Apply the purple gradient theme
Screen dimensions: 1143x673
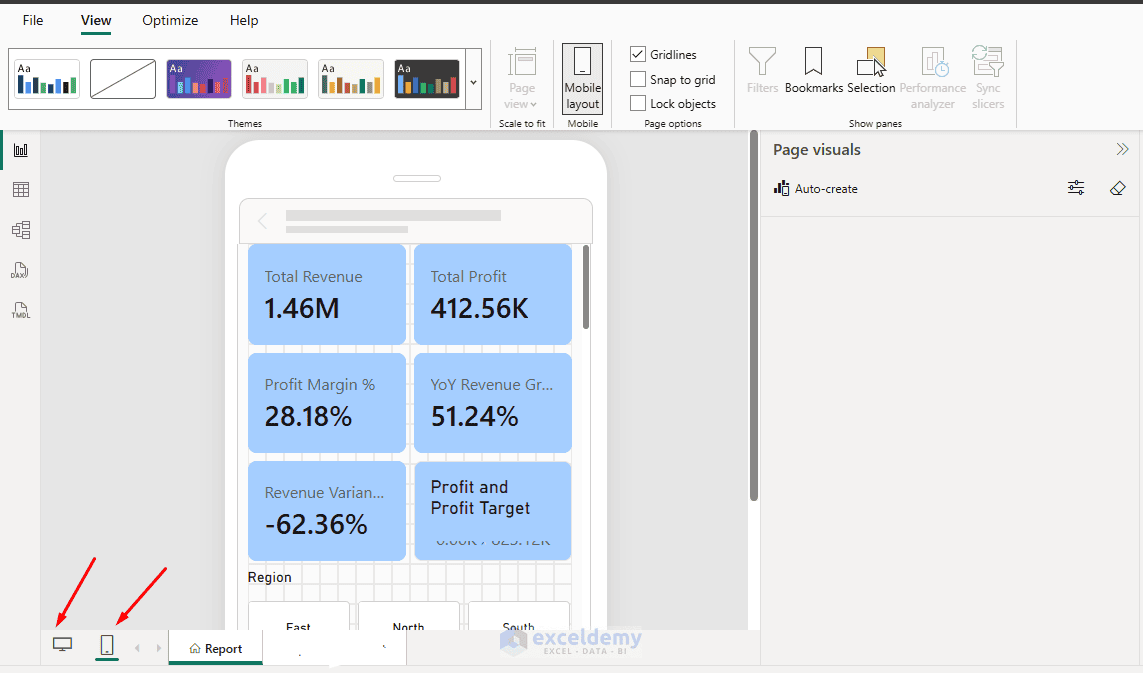click(x=199, y=79)
